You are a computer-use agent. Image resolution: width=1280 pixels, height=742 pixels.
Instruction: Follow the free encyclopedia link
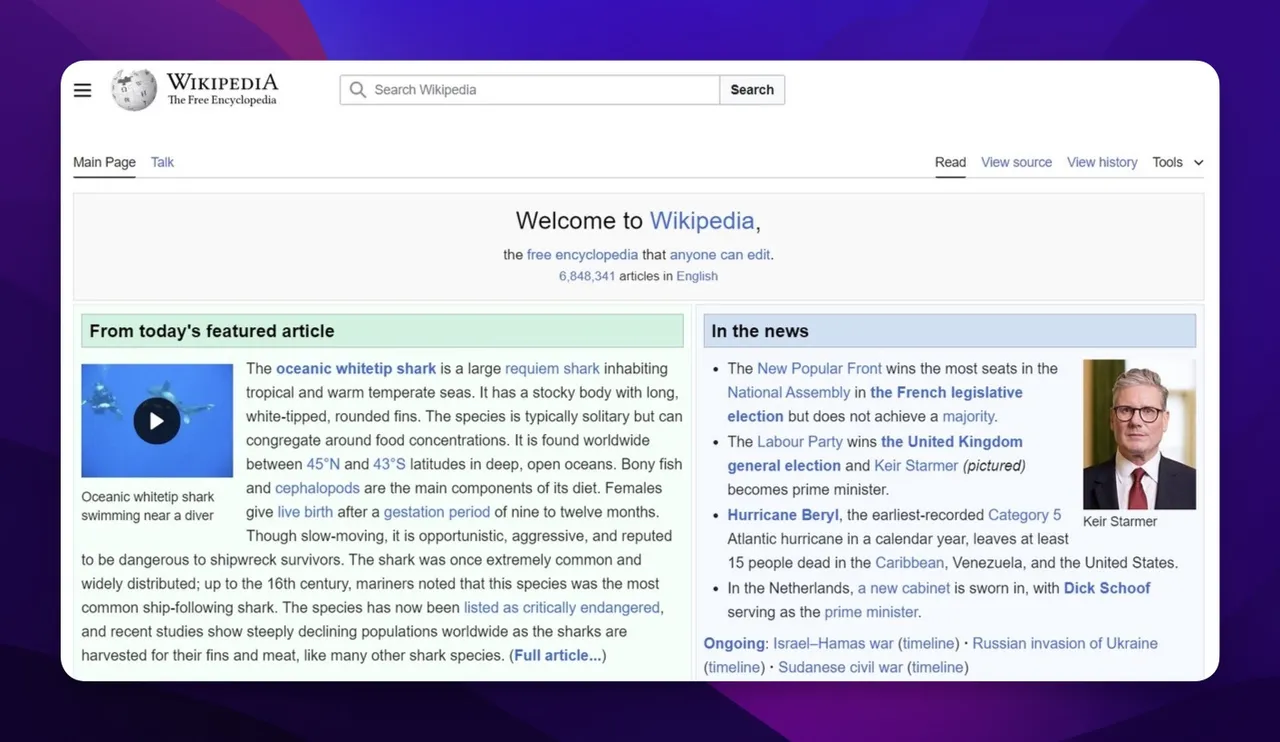582,255
